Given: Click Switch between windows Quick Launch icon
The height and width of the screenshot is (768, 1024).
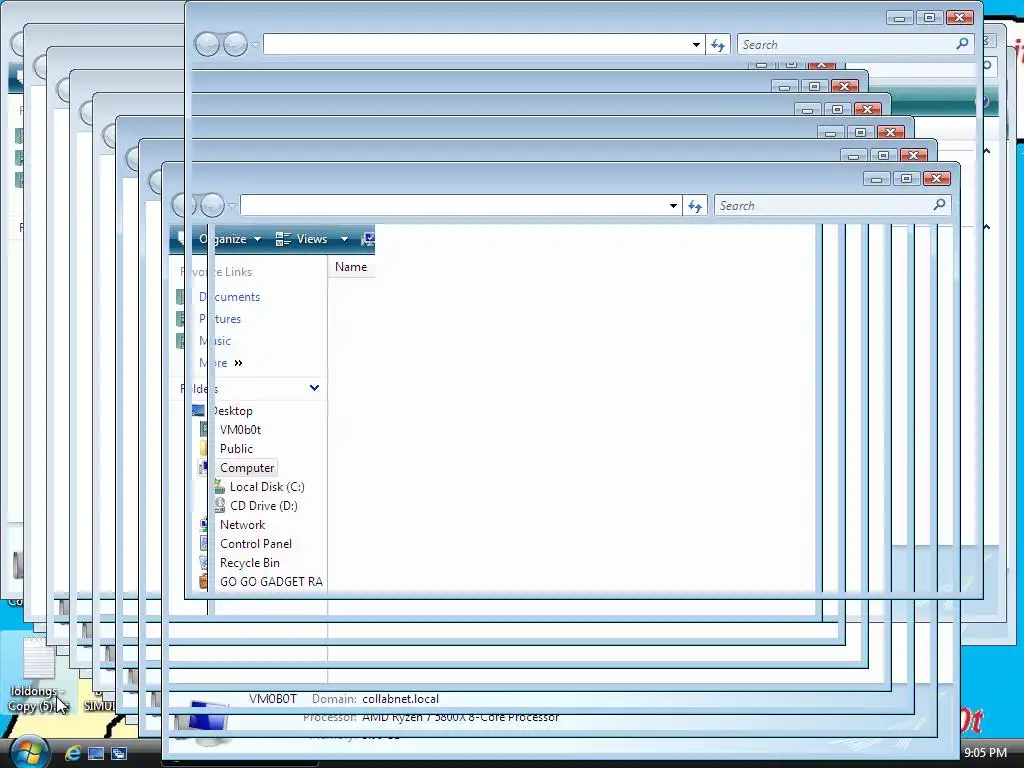Looking at the screenshot, I should coord(119,753).
